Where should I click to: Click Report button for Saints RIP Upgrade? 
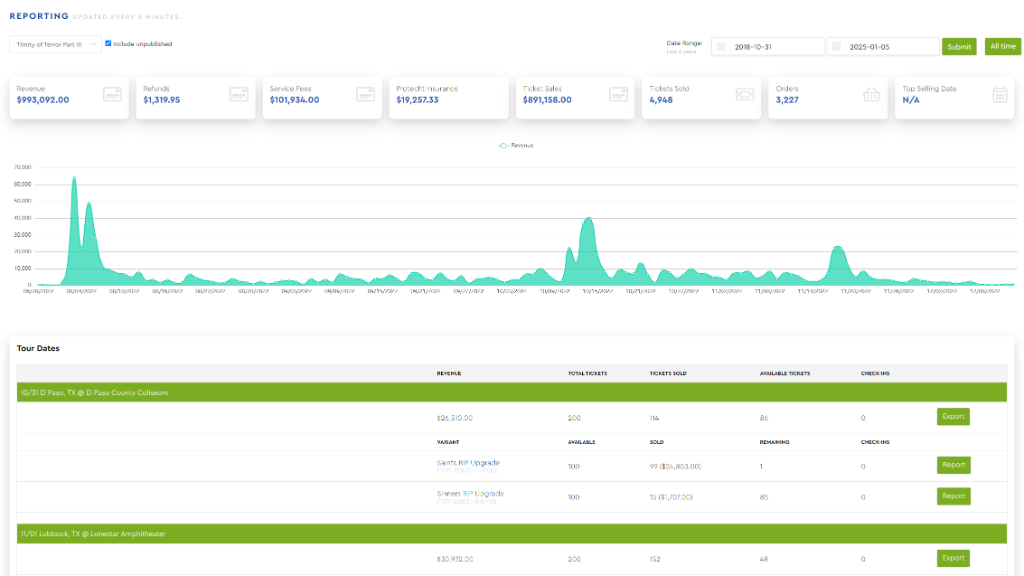[x=953, y=465]
